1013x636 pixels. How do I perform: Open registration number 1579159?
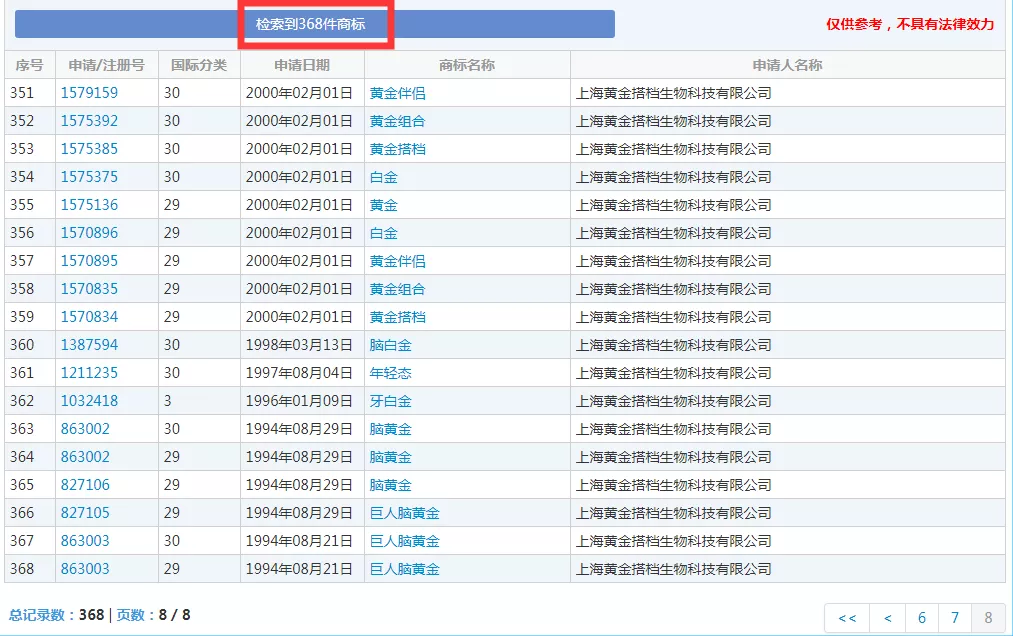[x=89, y=93]
